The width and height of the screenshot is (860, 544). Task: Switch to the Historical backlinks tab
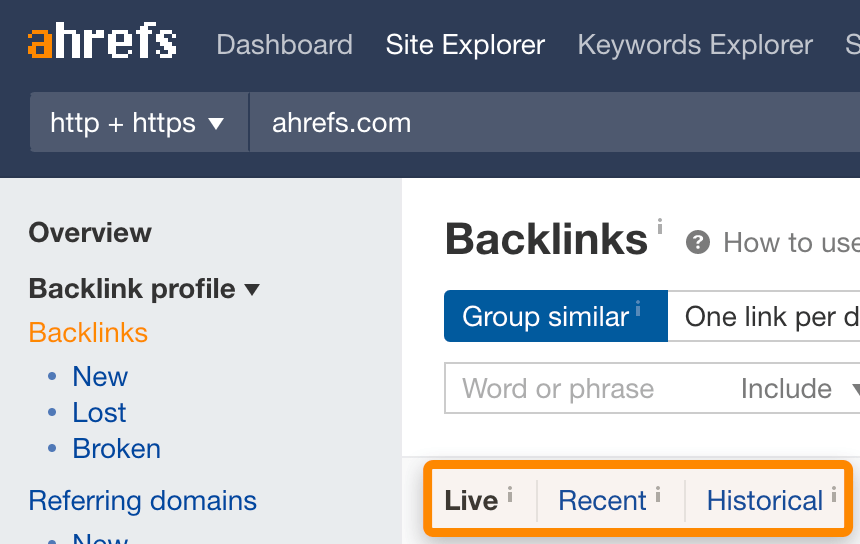point(764,500)
